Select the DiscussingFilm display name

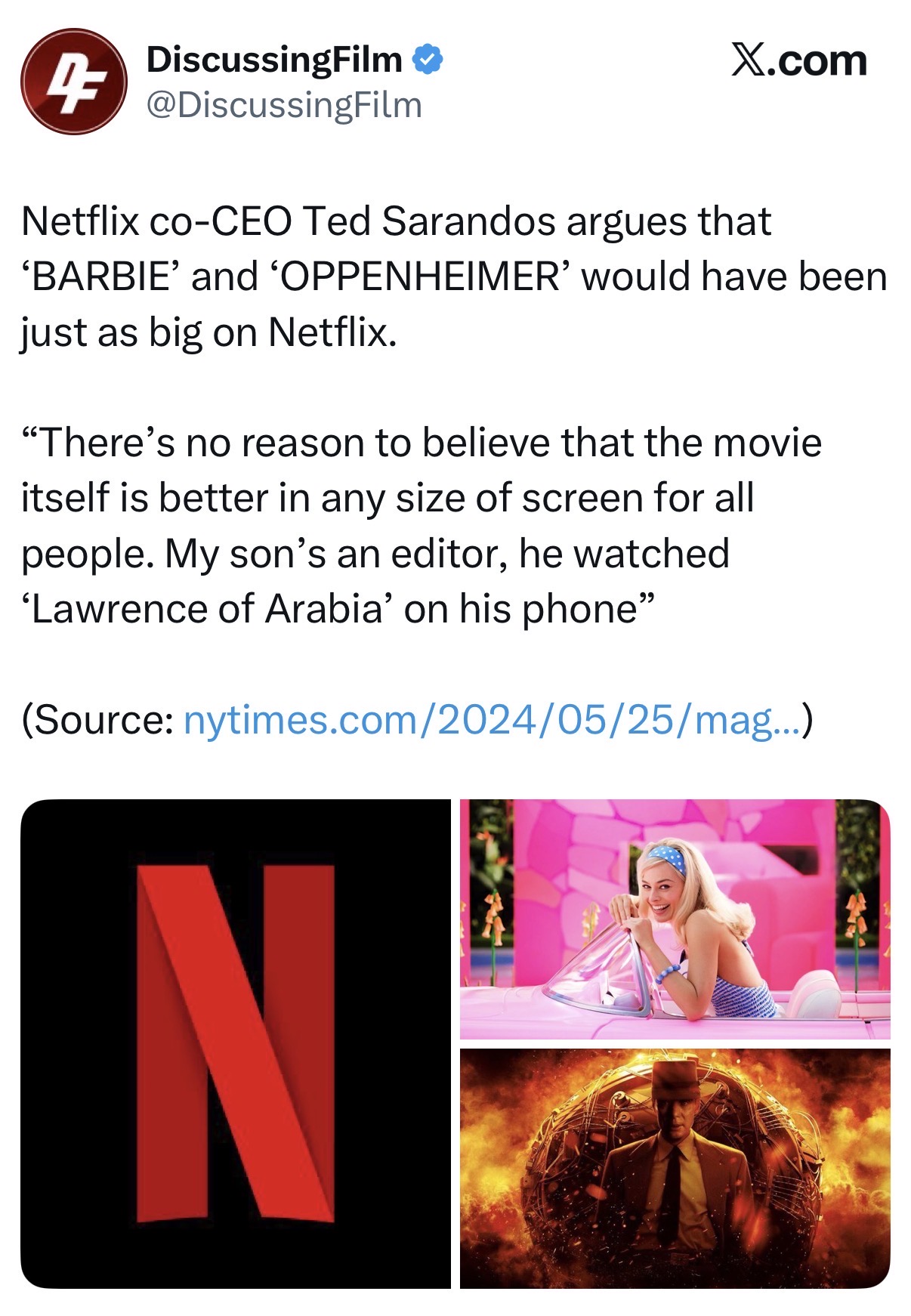tap(274, 60)
